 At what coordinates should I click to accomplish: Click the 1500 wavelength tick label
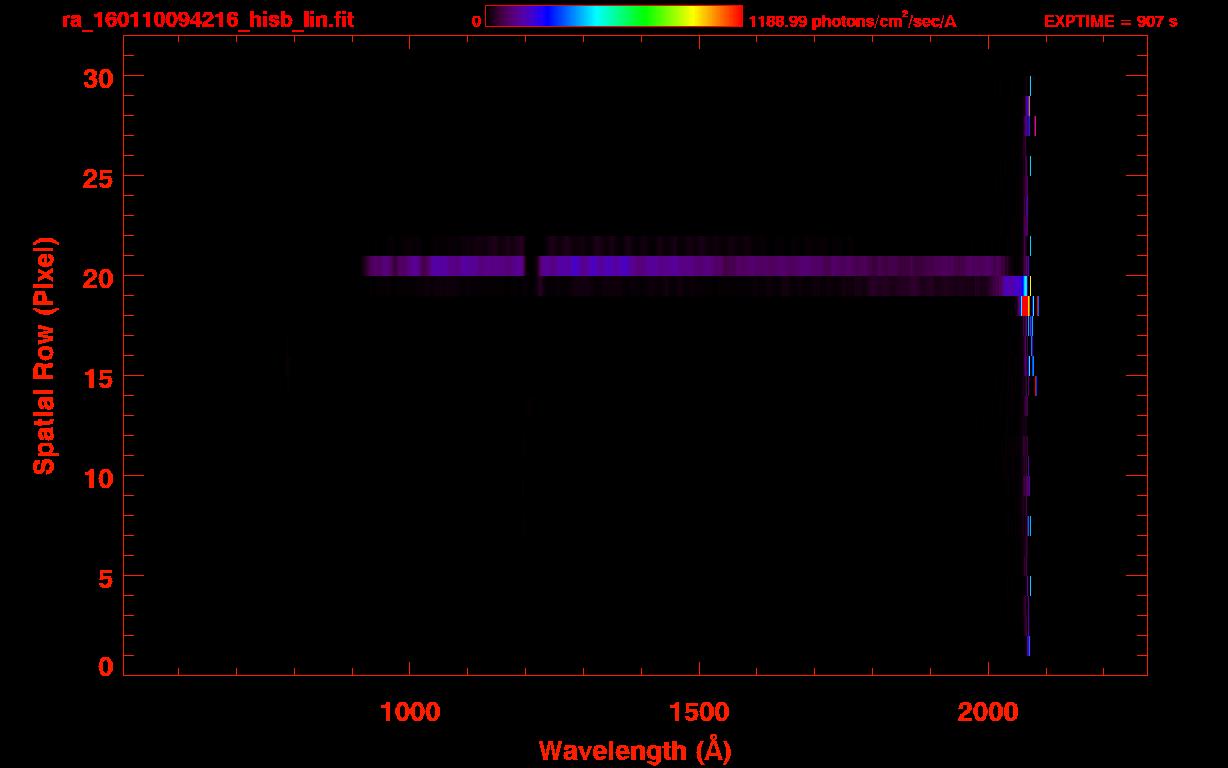pos(699,712)
